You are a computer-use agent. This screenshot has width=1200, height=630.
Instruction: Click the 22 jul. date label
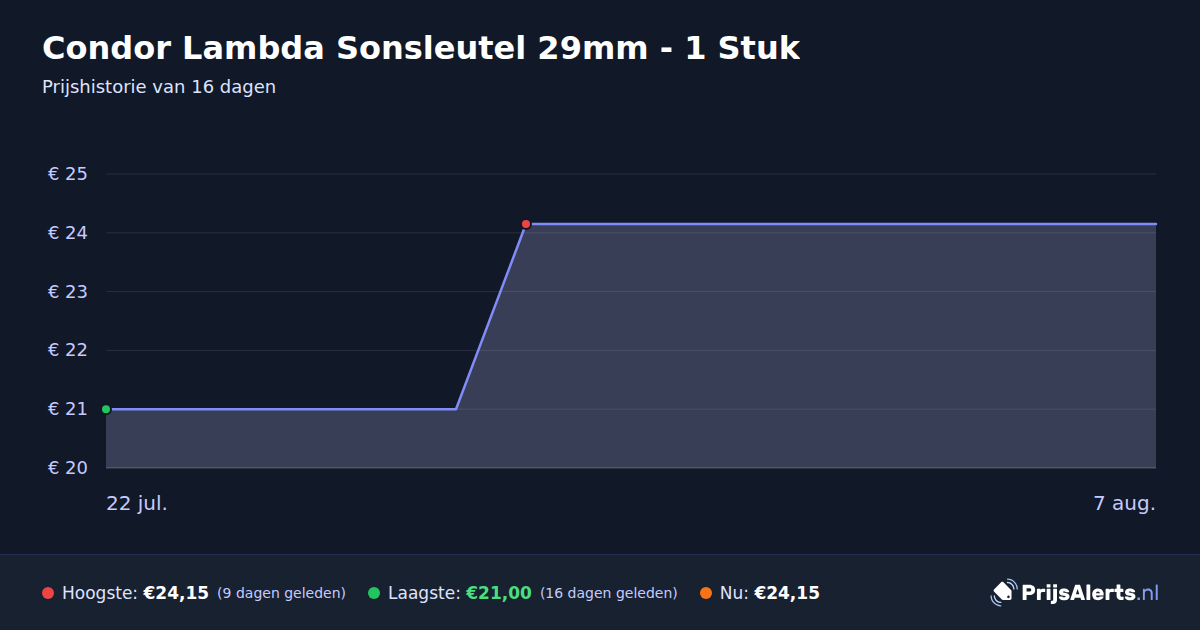tap(137, 504)
